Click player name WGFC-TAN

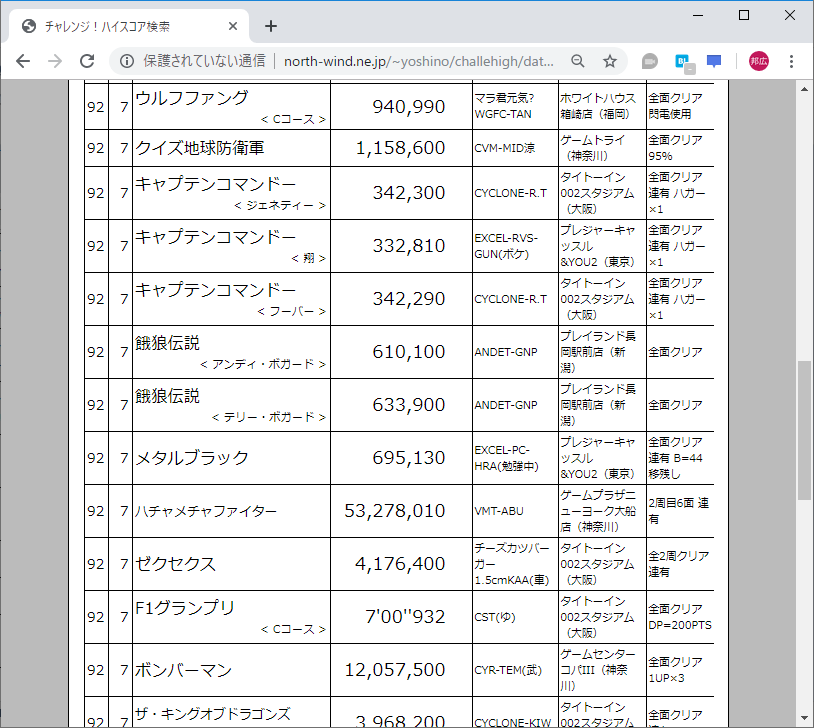click(x=503, y=114)
